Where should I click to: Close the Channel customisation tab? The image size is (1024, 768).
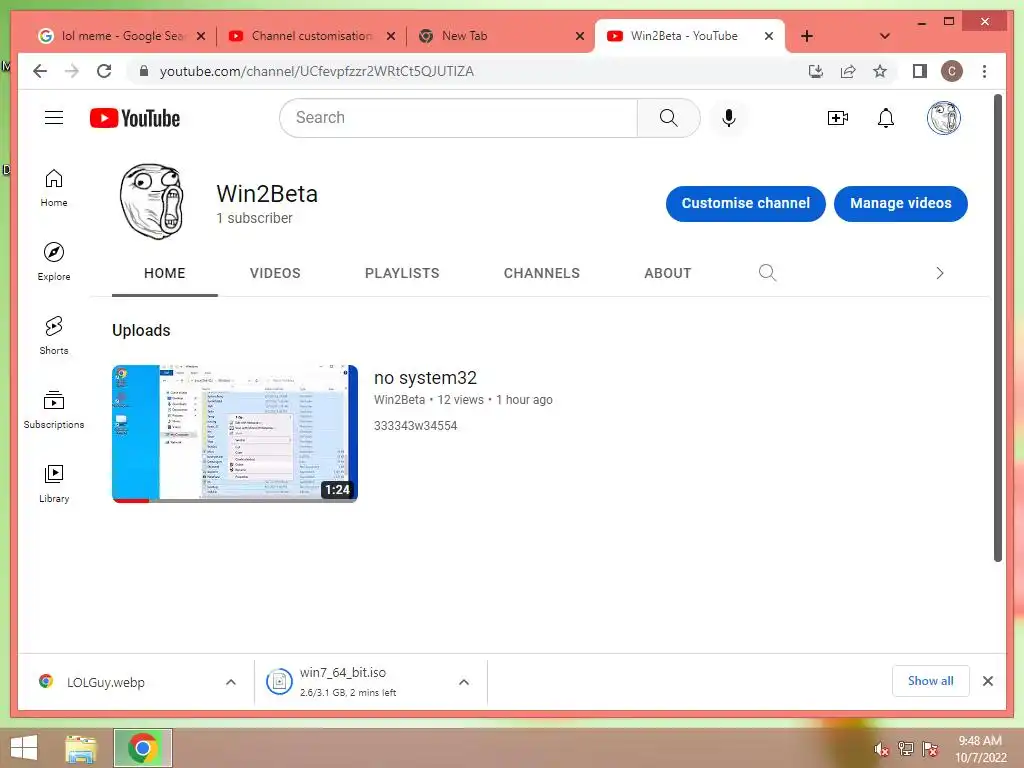point(391,36)
